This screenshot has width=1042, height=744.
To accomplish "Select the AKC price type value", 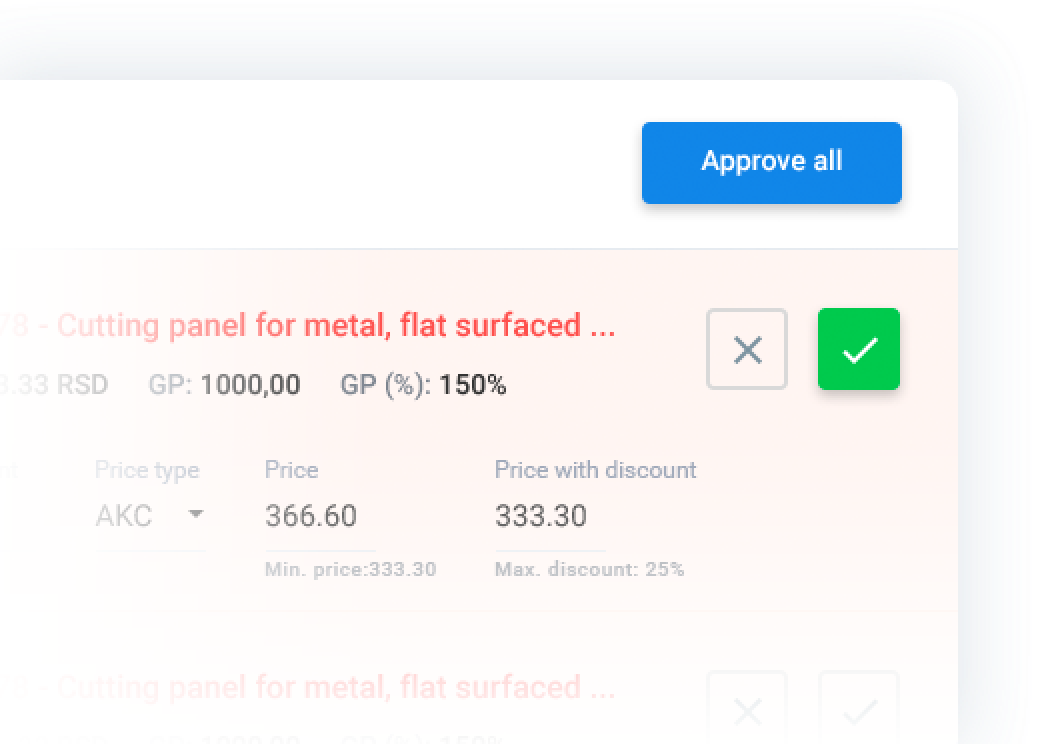I will [x=124, y=516].
